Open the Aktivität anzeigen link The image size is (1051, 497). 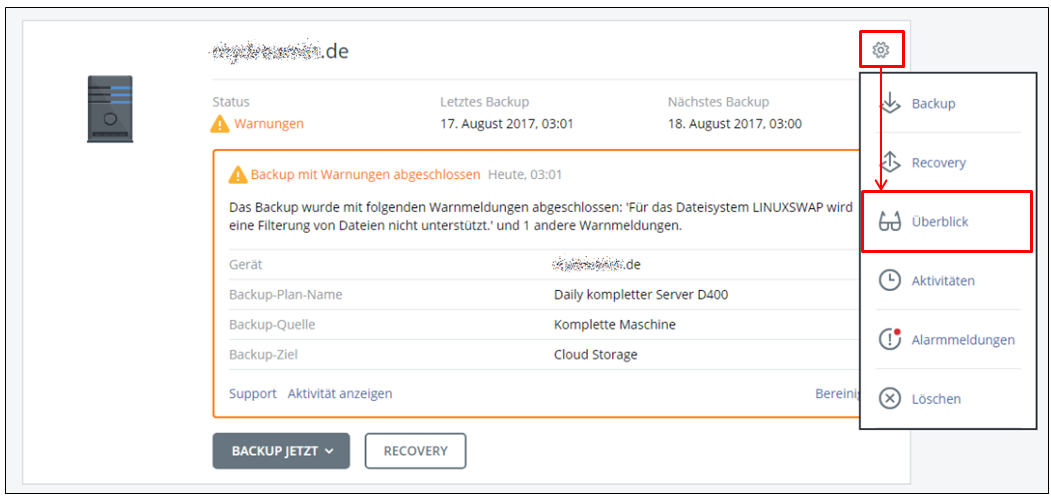coord(340,394)
